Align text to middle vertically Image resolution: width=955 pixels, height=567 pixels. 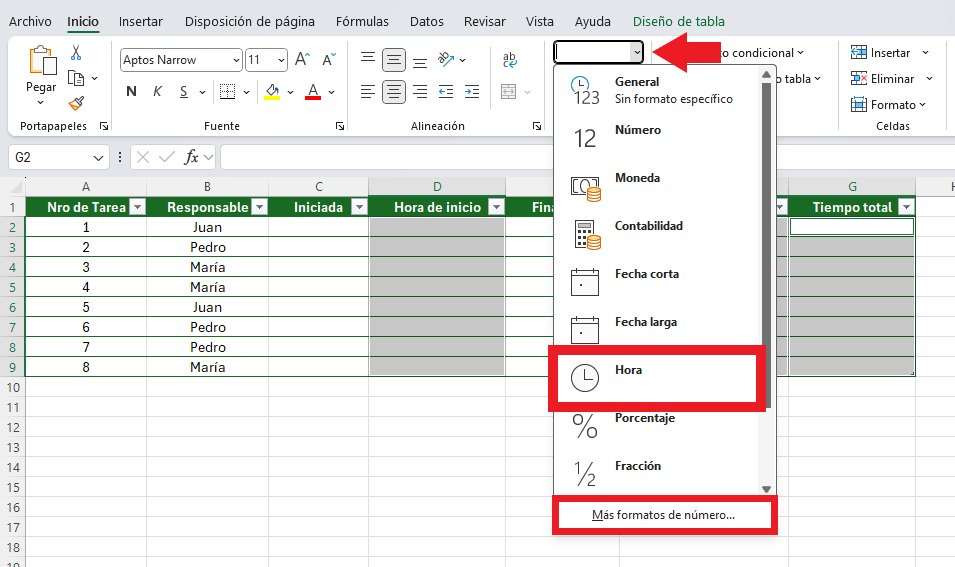coord(394,60)
